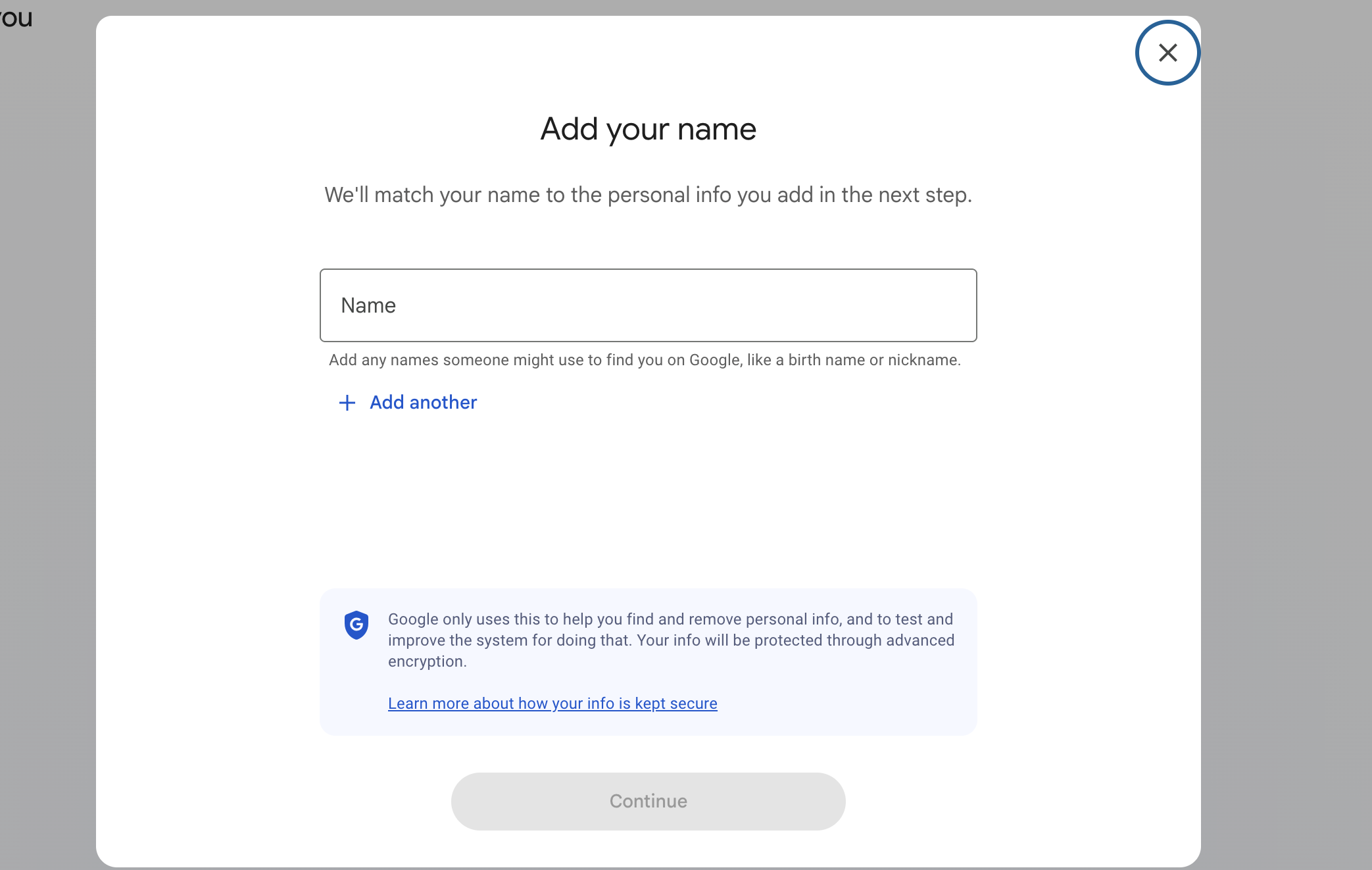Open Learn more about info security link
The image size is (1372, 870).
pyautogui.click(x=552, y=704)
